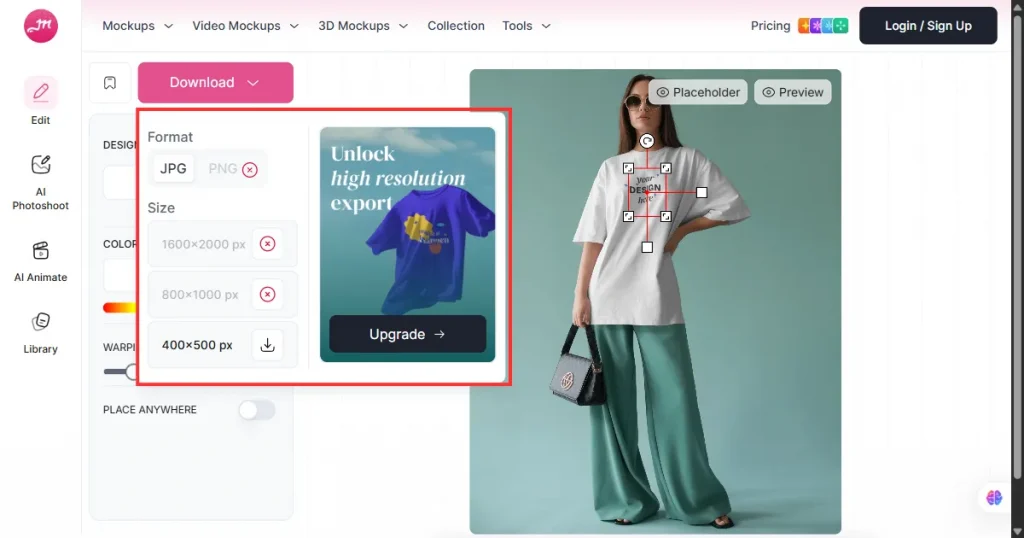
Task: Click the Login / Sign Up button
Action: tap(928, 26)
